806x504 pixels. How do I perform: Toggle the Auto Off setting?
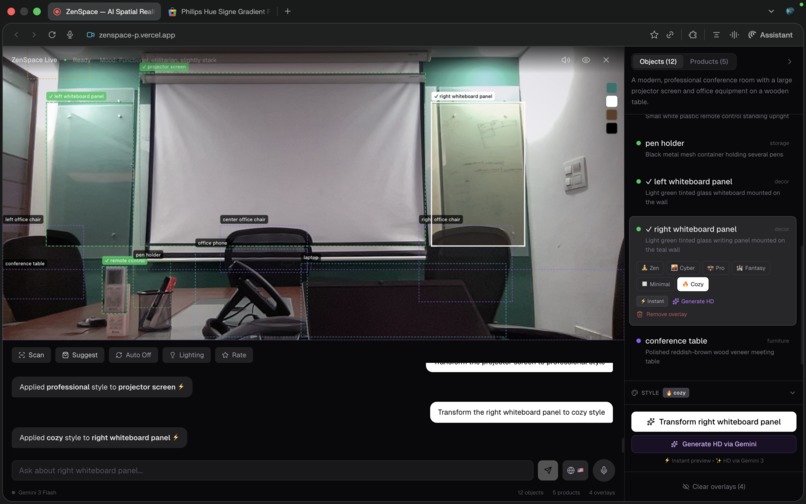coord(133,355)
